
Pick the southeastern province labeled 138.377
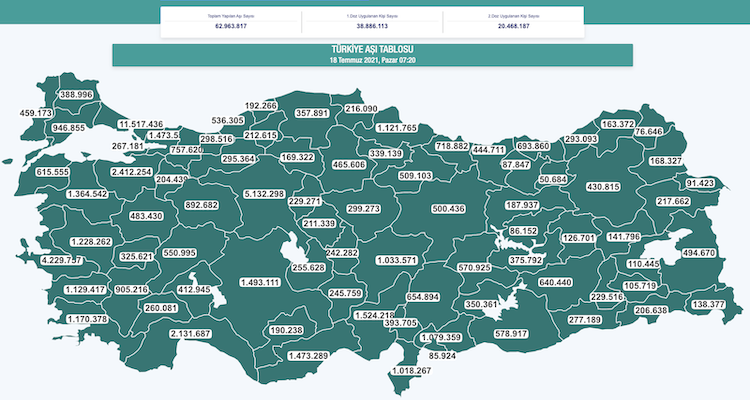(714, 304)
